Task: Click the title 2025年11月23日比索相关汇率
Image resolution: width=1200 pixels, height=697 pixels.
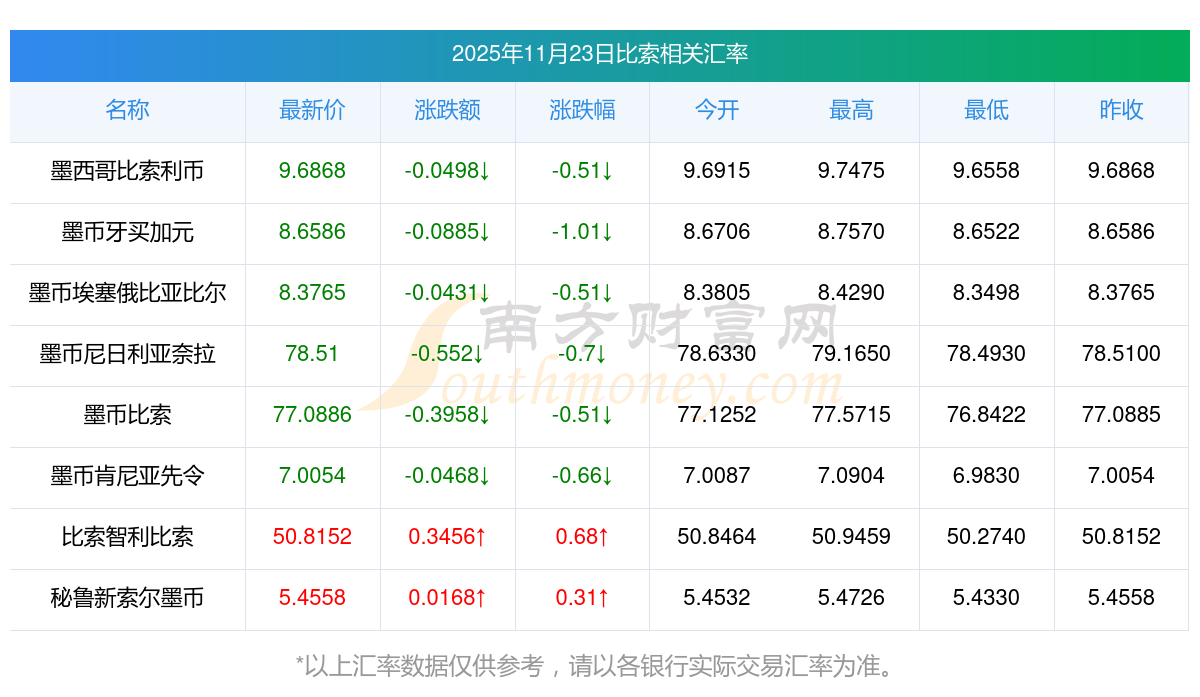Action: [600, 54]
